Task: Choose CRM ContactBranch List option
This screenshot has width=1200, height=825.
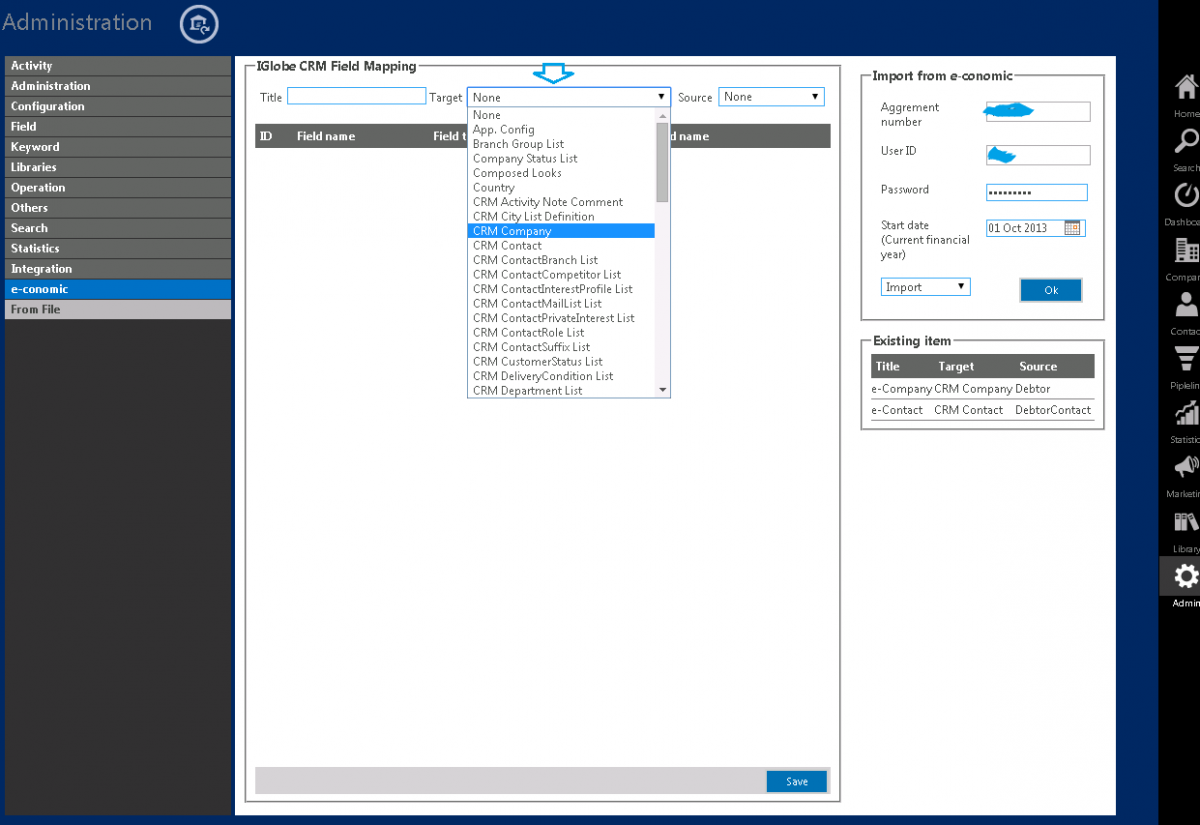Action: [561, 260]
